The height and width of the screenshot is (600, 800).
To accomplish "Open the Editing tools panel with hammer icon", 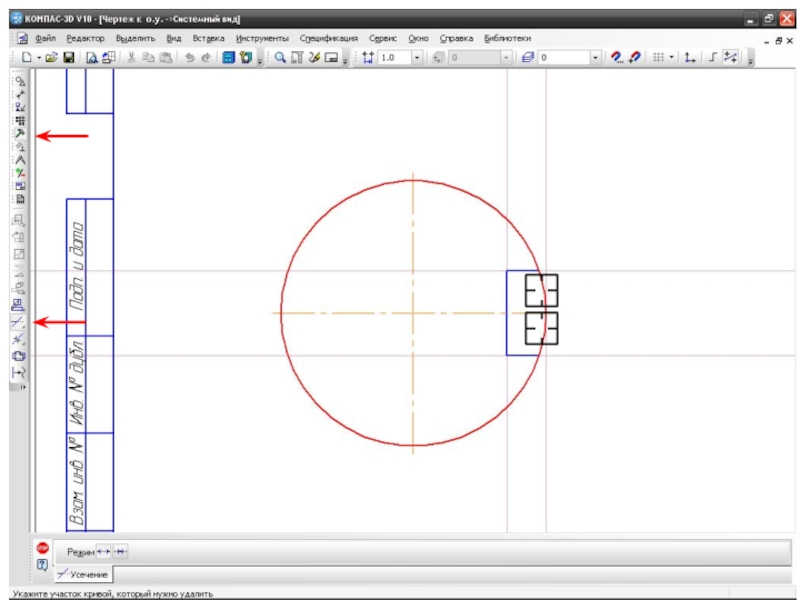I will pyautogui.click(x=19, y=134).
